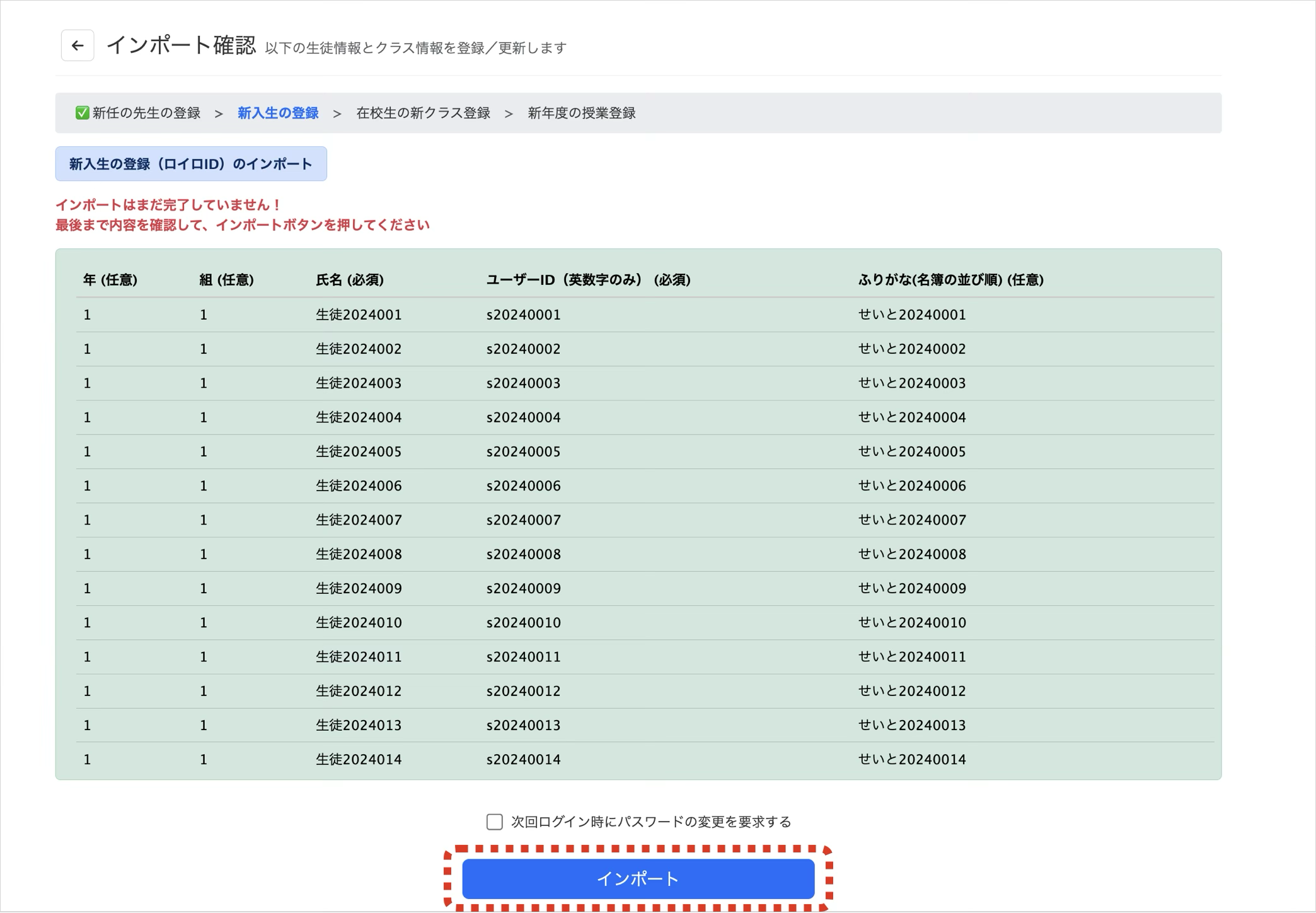This screenshot has width=1316, height=913.
Task: Click the 年 (任意) column header
Action: coord(110,280)
